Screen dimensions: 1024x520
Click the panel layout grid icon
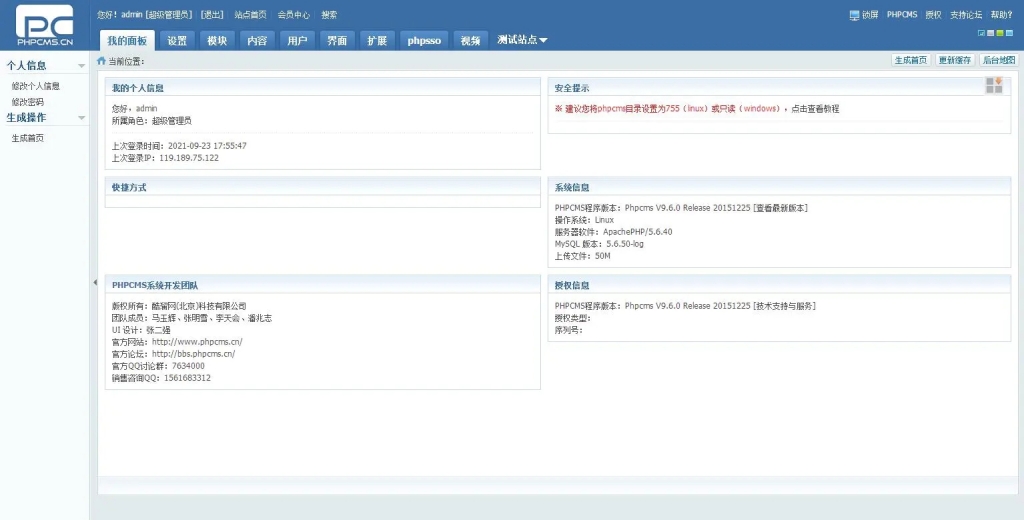tap(993, 86)
